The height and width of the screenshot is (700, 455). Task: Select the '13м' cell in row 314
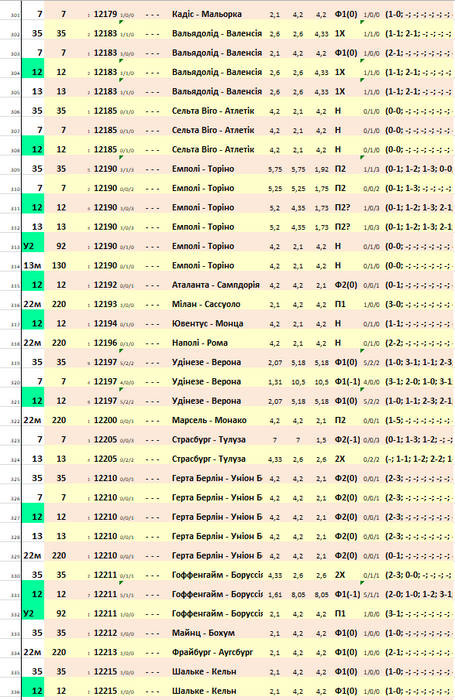[33, 266]
